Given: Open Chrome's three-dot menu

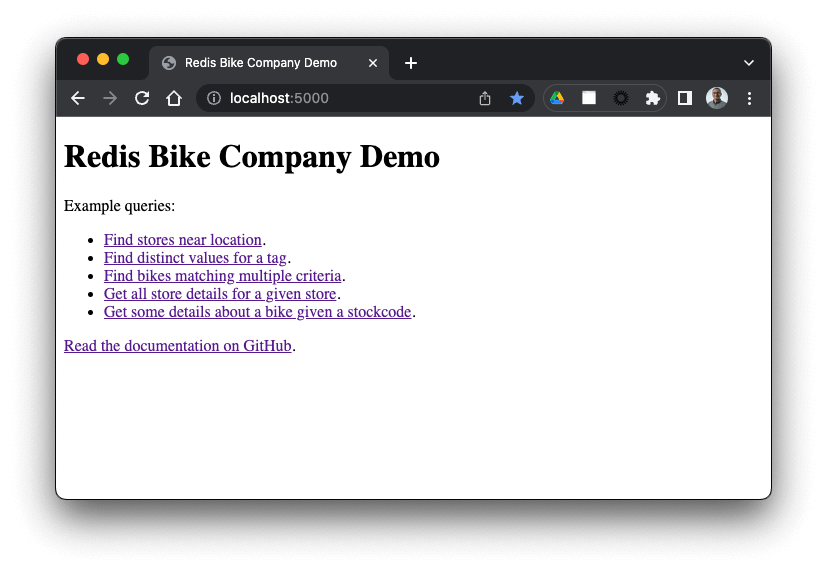Looking at the screenshot, I should pyautogui.click(x=749, y=98).
